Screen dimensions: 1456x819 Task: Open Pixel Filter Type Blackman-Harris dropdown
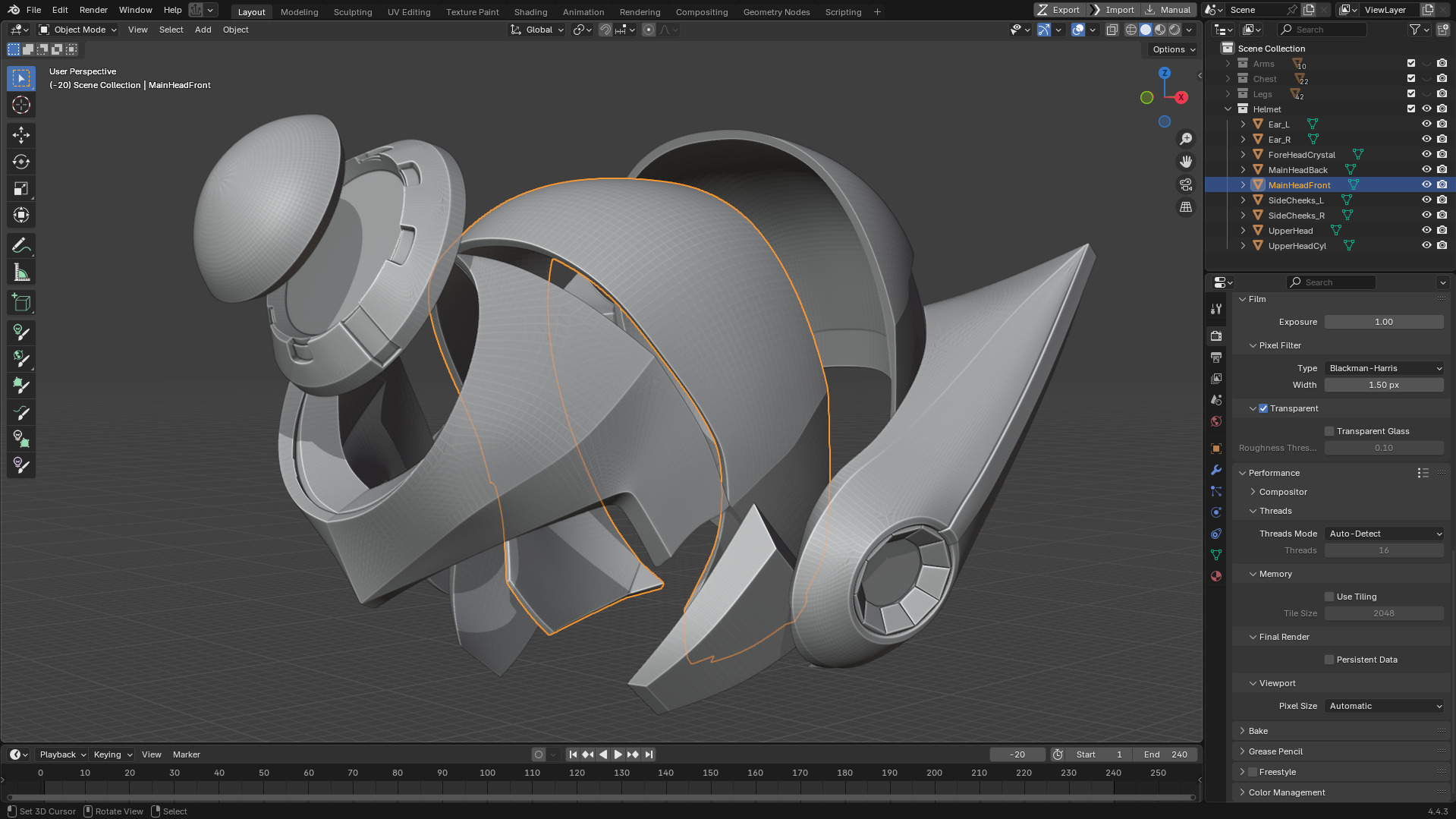tap(1385, 368)
